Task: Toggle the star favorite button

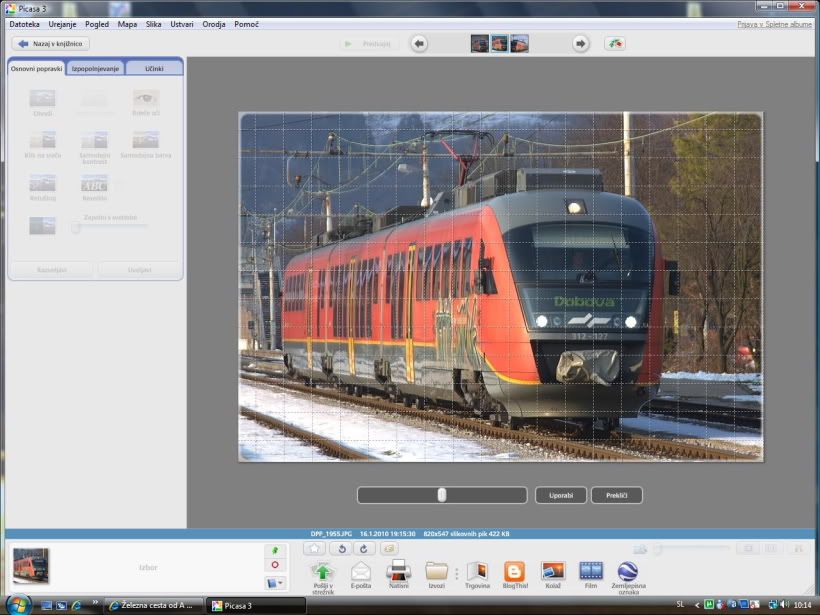Action: [314, 548]
